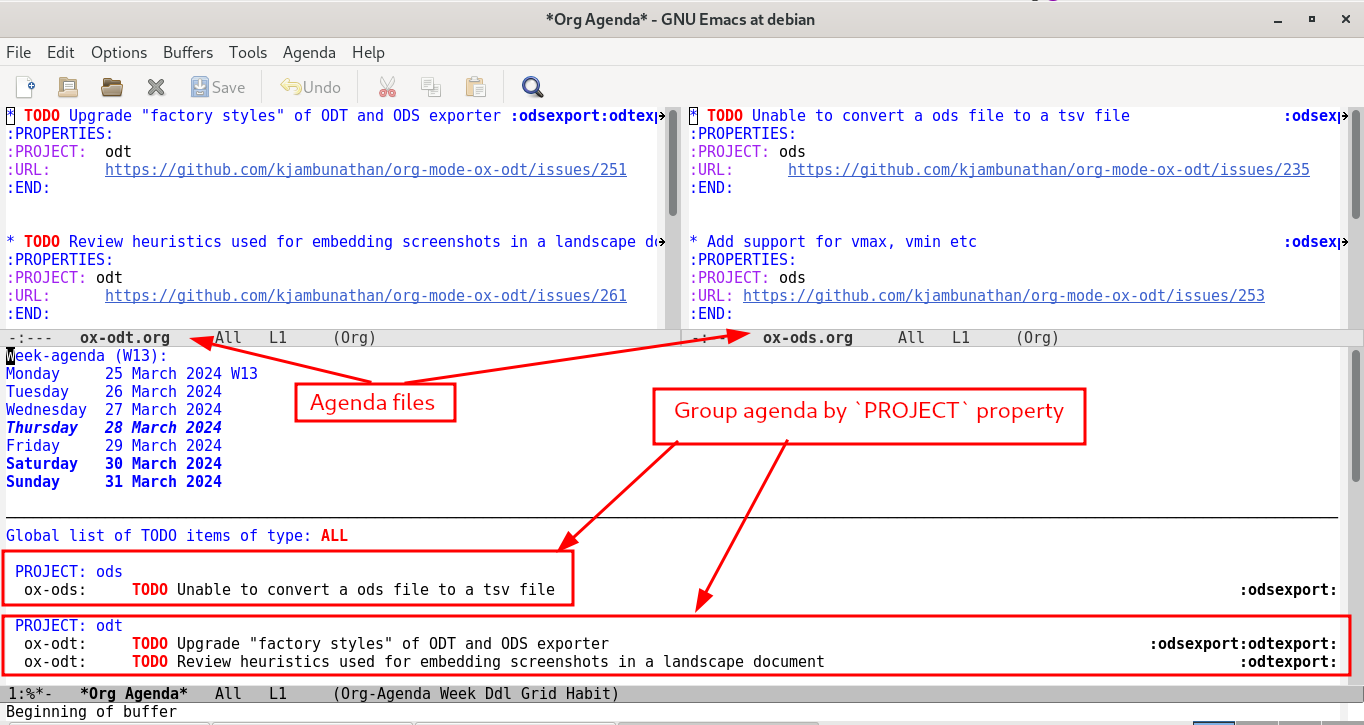Click the Copy toolbar icon
This screenshot has width=1364, height=725.
[431, 87]
